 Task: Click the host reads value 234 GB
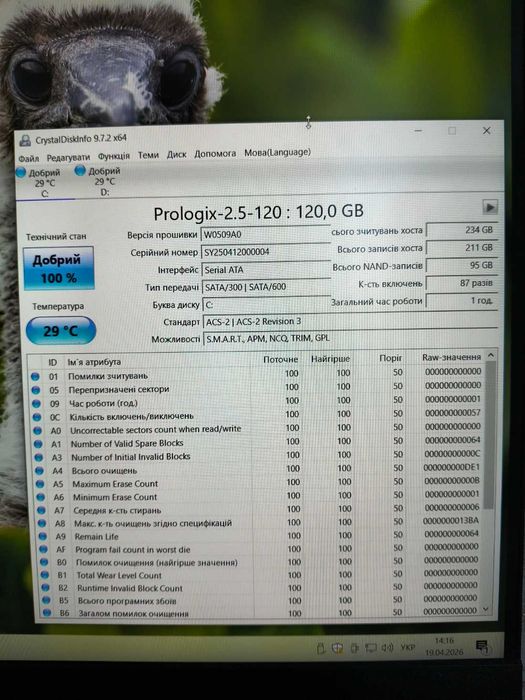coord(461,230)
